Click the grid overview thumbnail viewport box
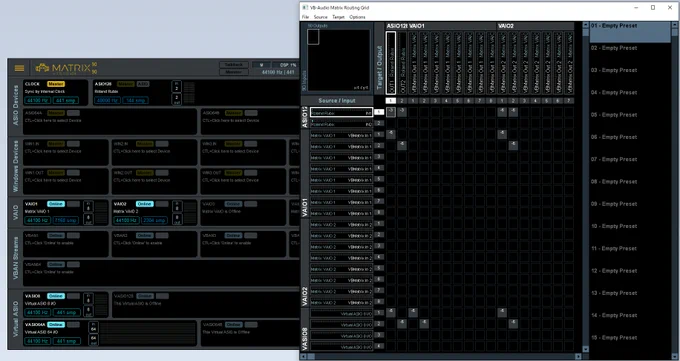Image resolution: width=680 pixels, height=361 pixels. (x=313, y=37)
